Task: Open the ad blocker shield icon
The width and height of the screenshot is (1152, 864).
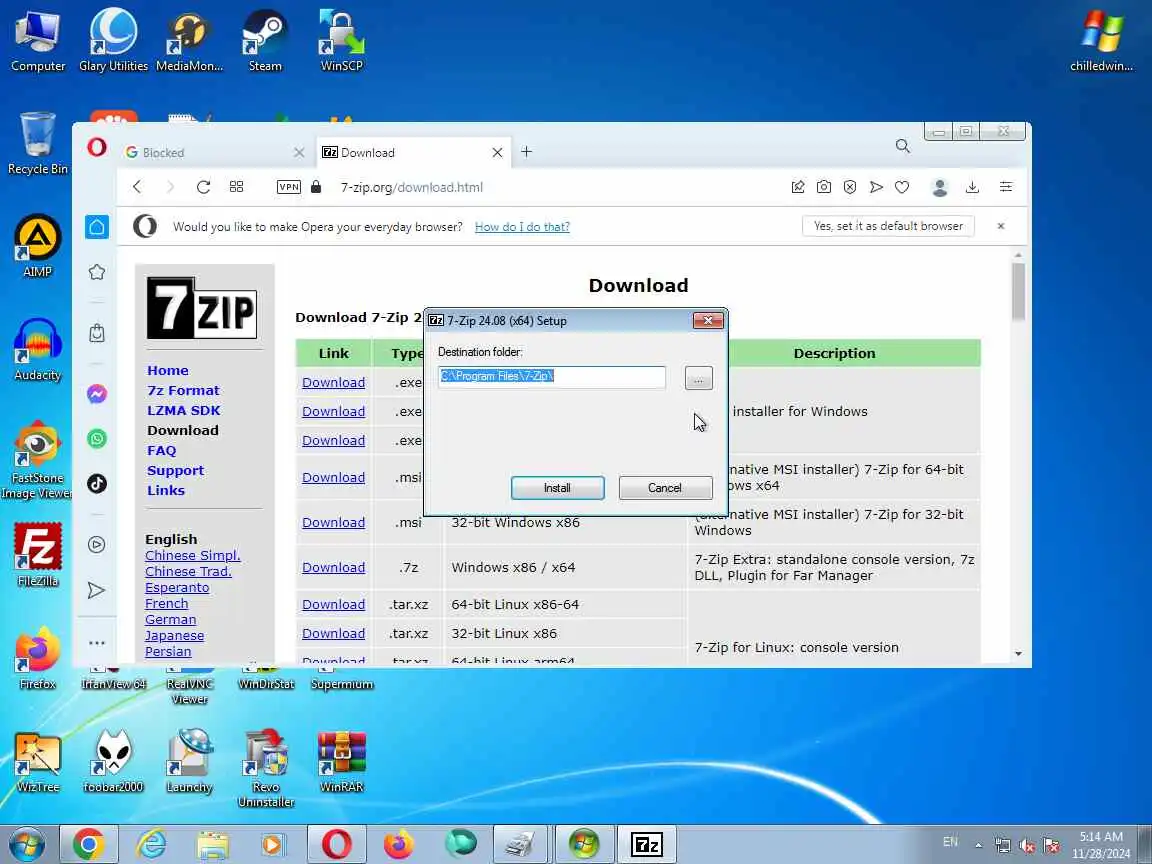Action: coord(850,187)
